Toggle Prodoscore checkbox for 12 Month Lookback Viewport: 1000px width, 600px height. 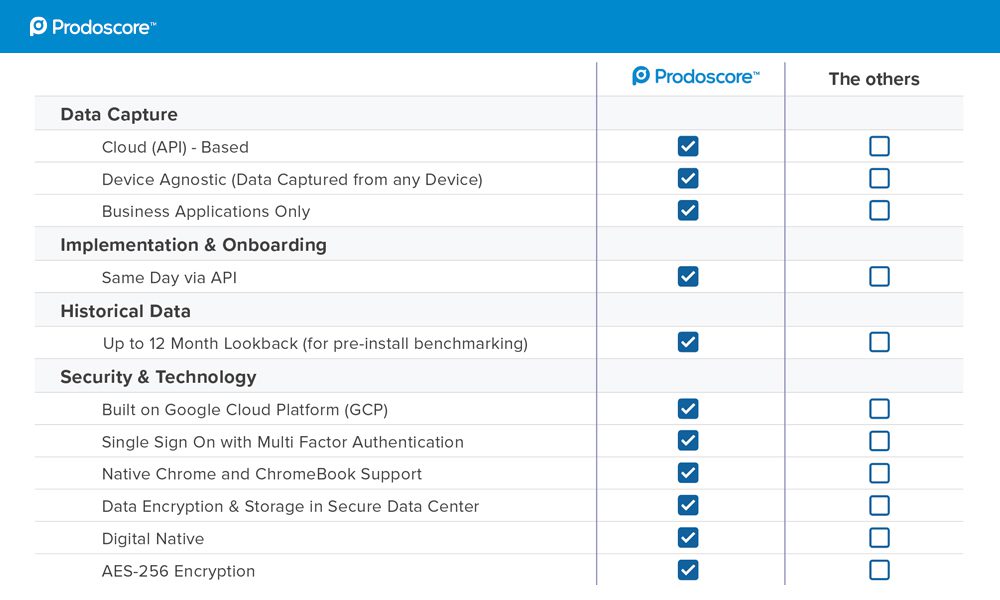pyautogui.click(x=688, y=342)
